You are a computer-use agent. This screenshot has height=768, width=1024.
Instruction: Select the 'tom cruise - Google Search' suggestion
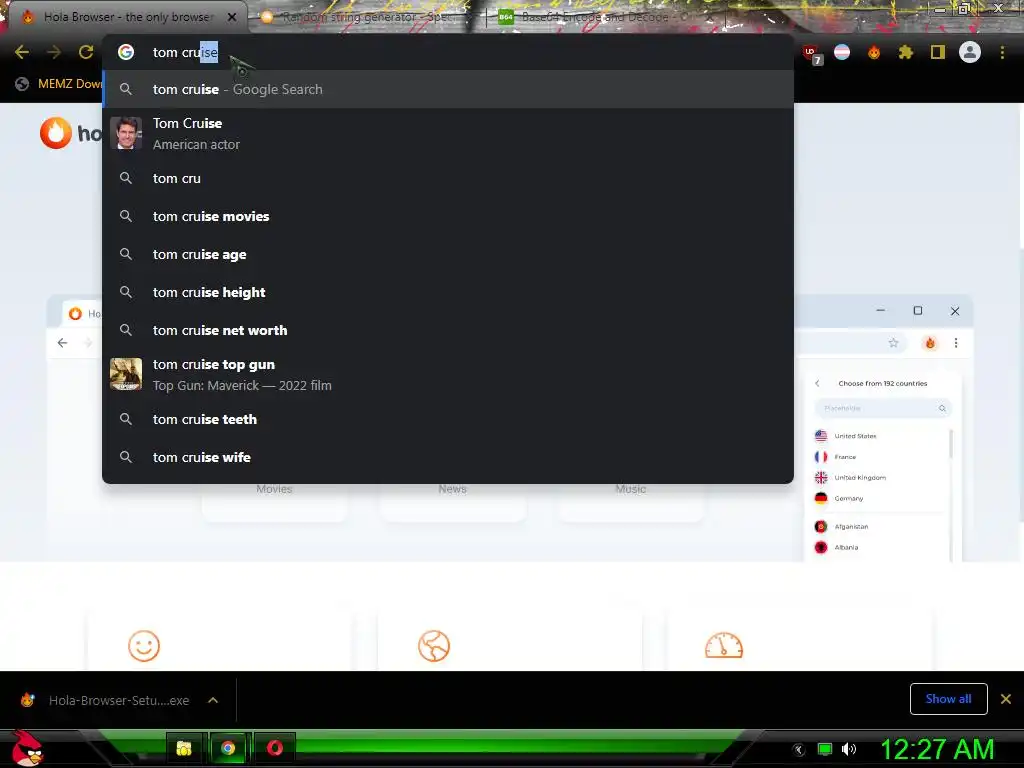tap(448, 89)
